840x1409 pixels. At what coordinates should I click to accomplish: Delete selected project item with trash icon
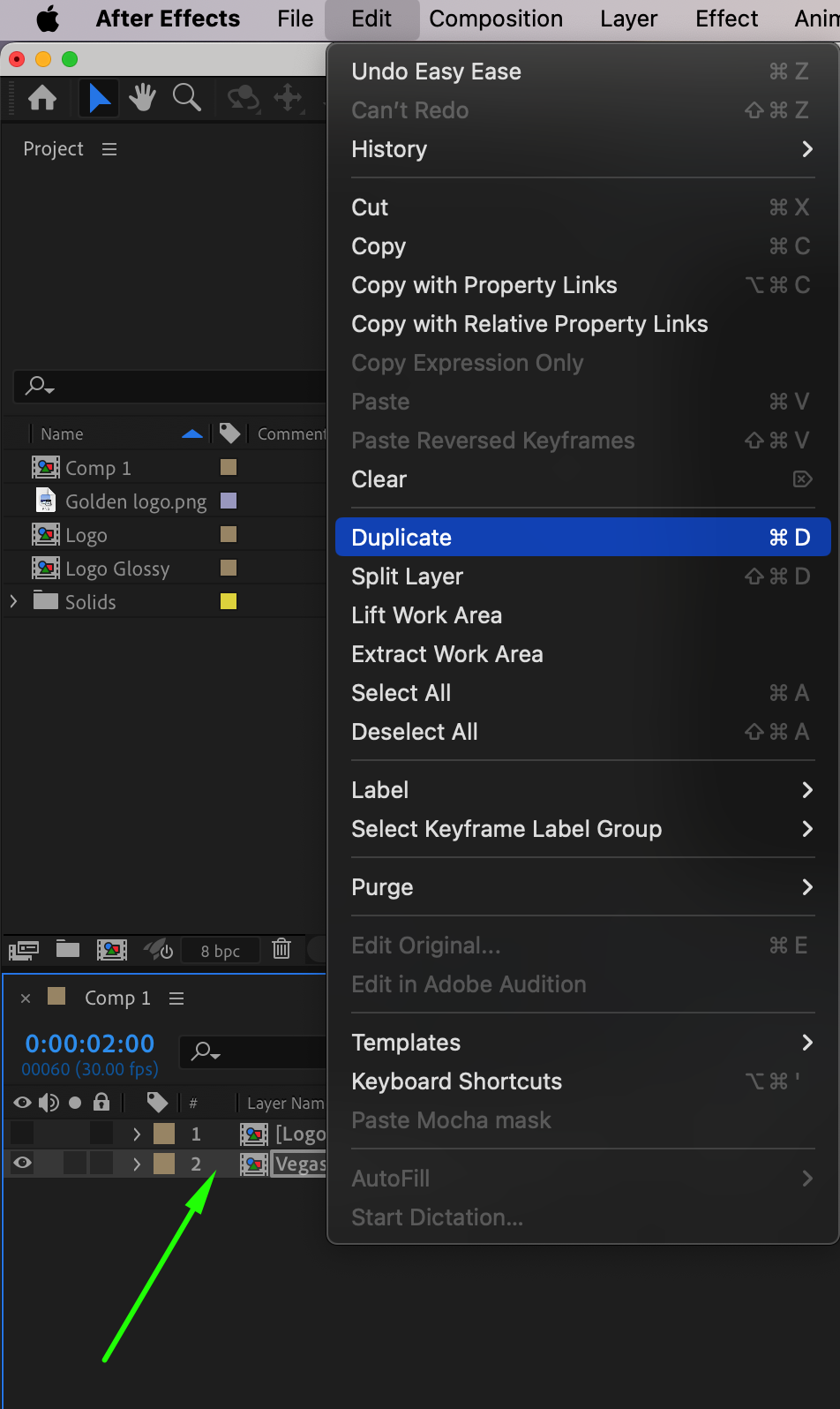(281, 949)
